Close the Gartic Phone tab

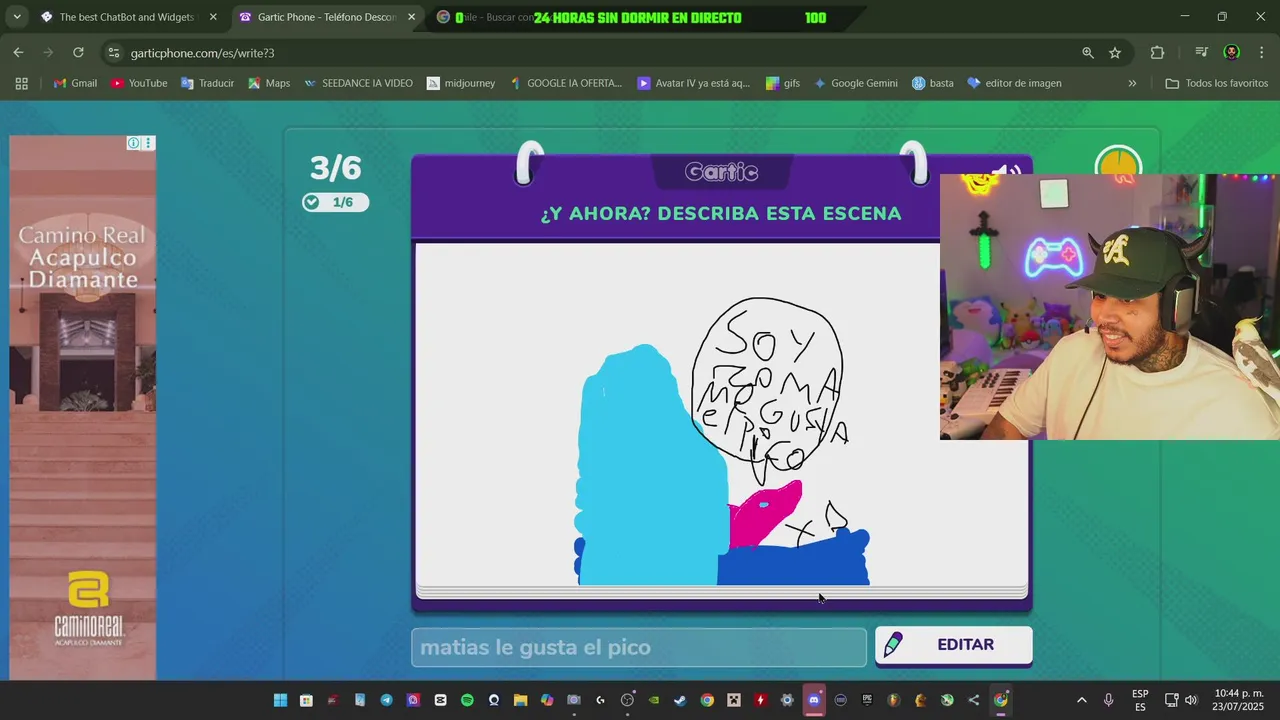coord(411,17)
